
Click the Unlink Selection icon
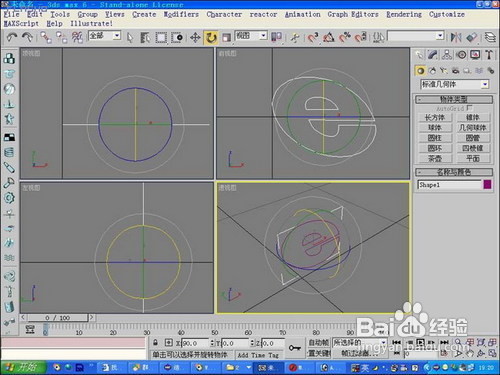(61, 37)
